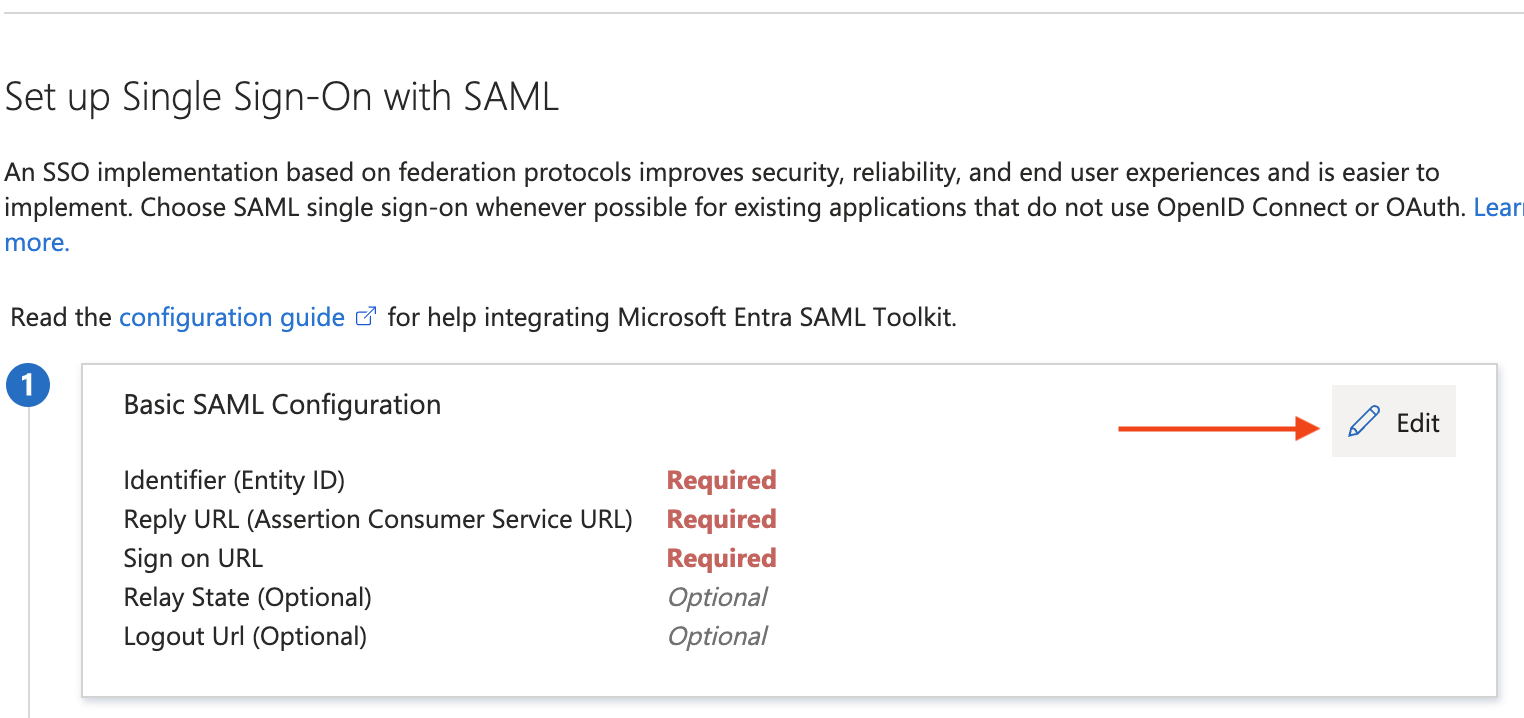Click the blue step 1 circle badge
Viewport: 1524px width, 718px height.
pyautogui.click(x=27, y=386)
